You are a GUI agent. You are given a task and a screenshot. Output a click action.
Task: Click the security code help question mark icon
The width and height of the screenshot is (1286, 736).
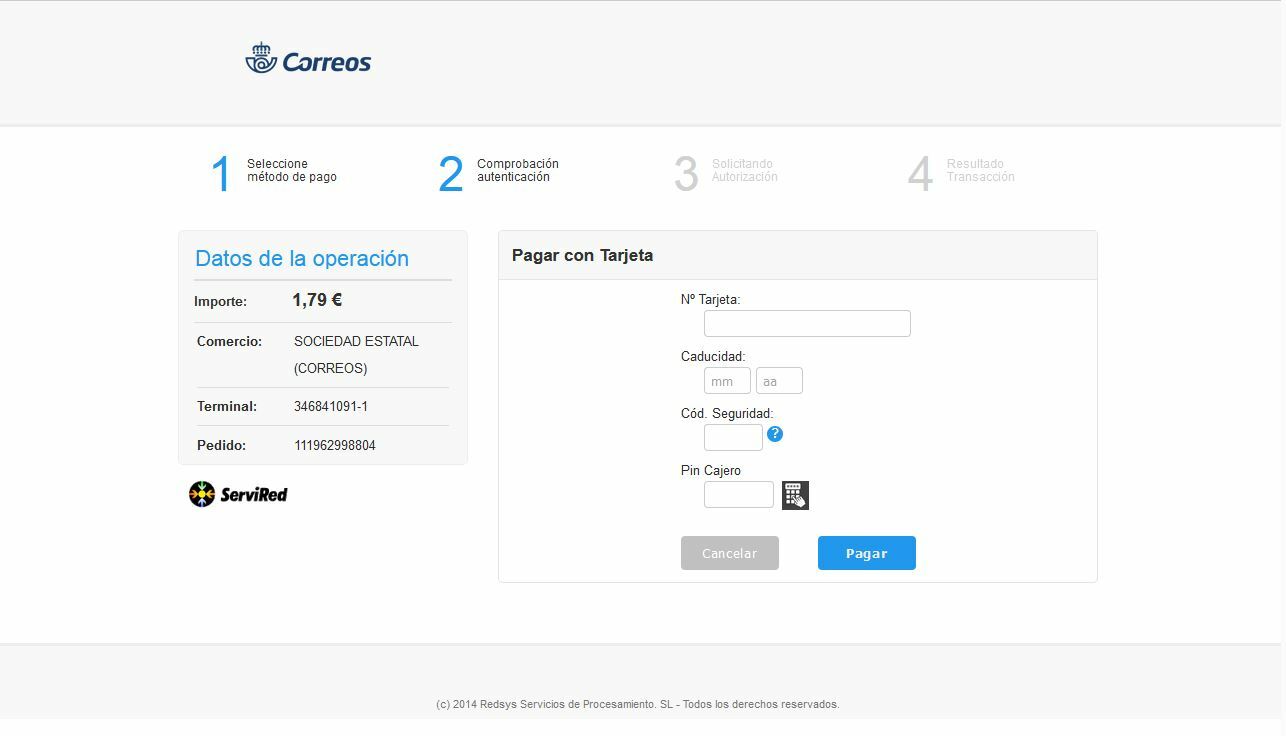(775, 434)
